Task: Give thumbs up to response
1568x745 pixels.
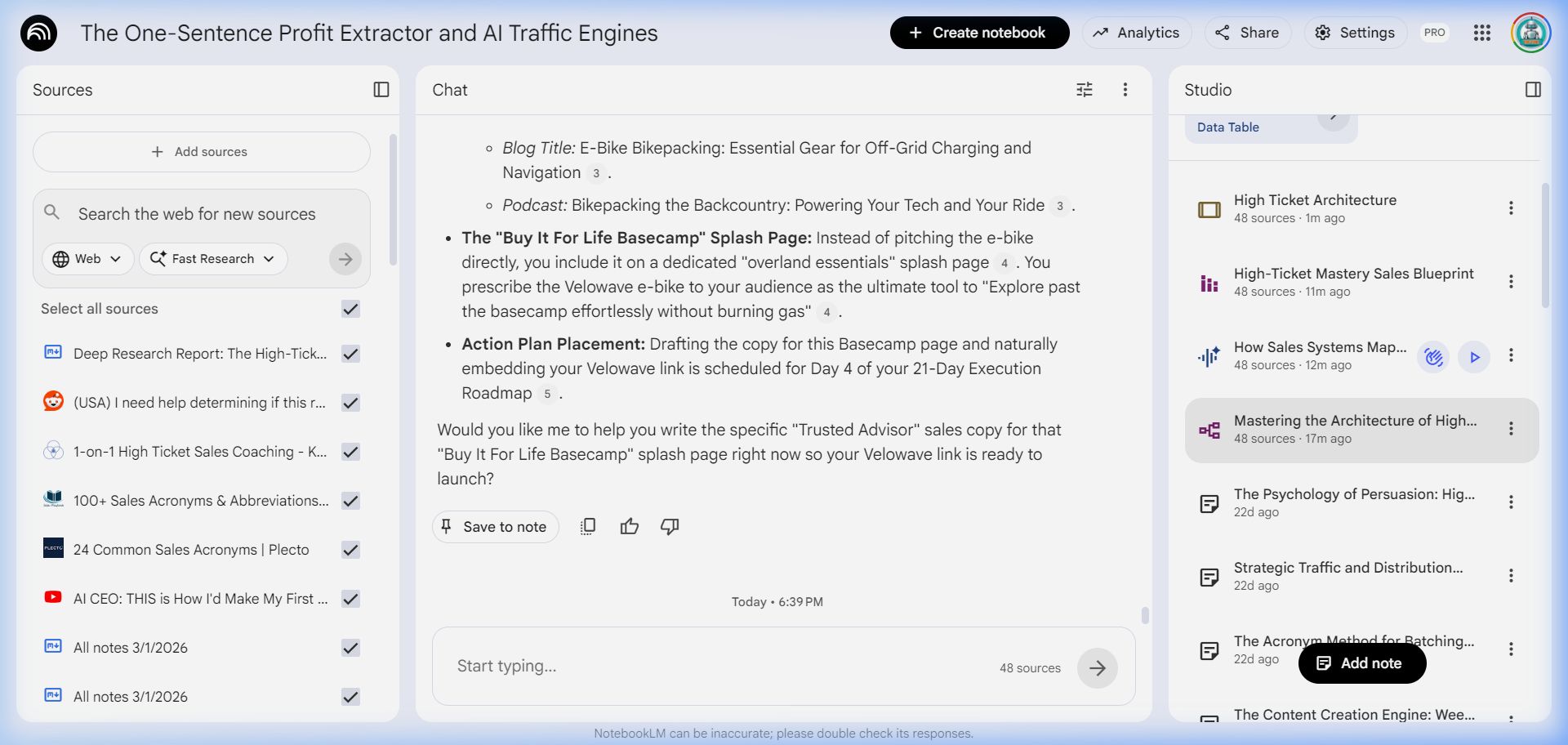Action: coord(629,527)
